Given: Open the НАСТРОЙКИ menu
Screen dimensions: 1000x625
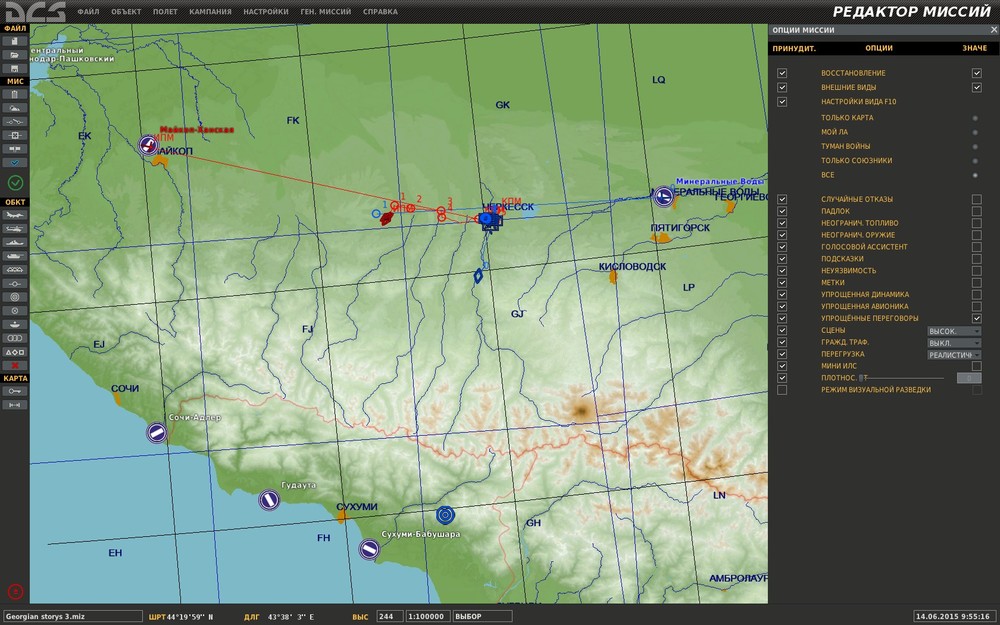Looking at the screenshot, I should [265, 12].
